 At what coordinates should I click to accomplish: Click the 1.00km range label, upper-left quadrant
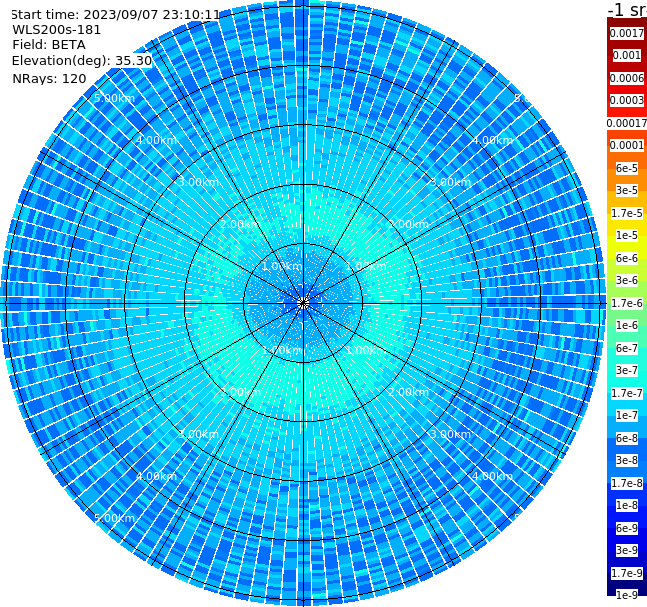(x=282, y=266)
